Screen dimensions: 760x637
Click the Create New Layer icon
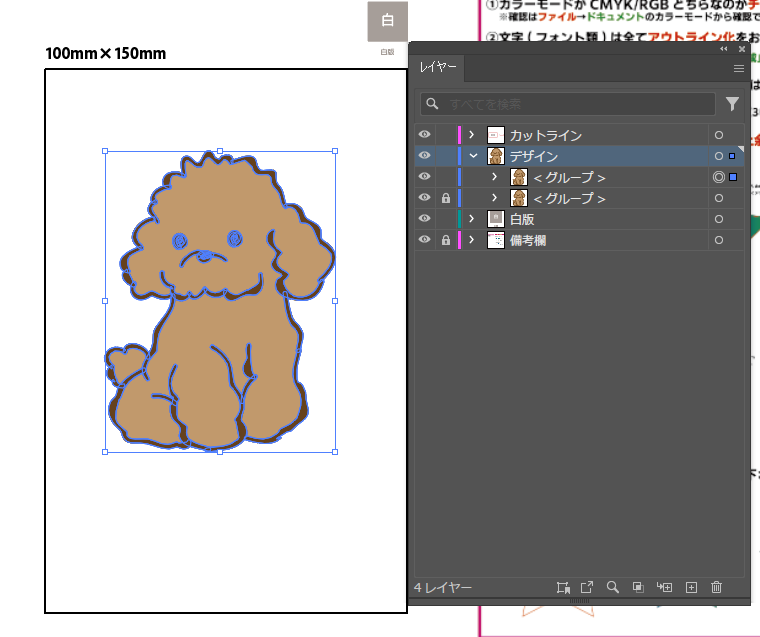click(690, 588)
